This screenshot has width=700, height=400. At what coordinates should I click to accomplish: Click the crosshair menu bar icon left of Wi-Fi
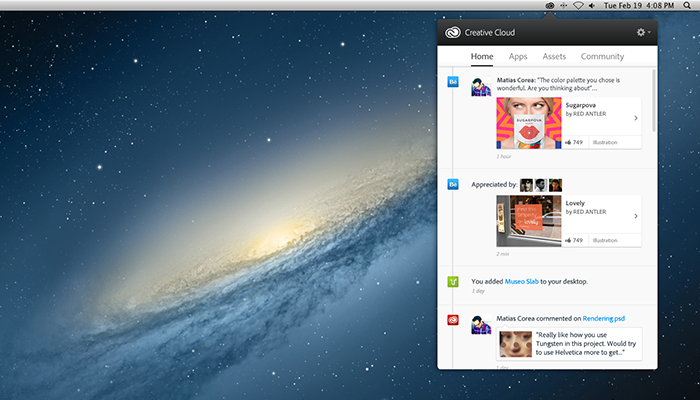pyautogui.click(x=564, y=6)
